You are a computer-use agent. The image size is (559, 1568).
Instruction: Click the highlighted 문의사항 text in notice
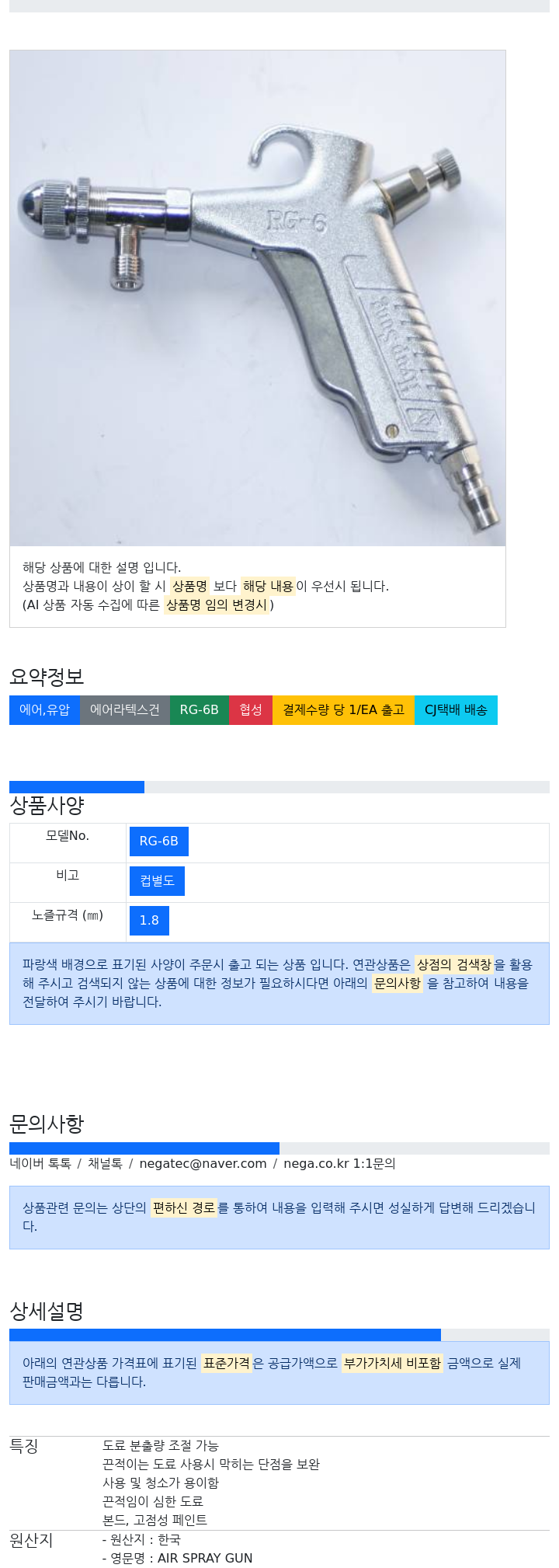click(398, 984)
